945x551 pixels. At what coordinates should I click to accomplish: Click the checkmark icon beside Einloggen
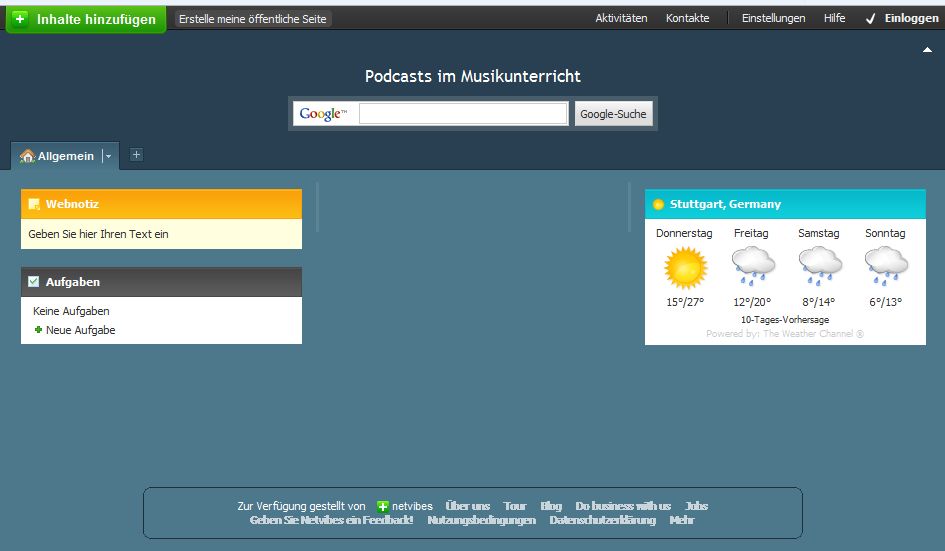pyautogui.click(x=870, y=19)
